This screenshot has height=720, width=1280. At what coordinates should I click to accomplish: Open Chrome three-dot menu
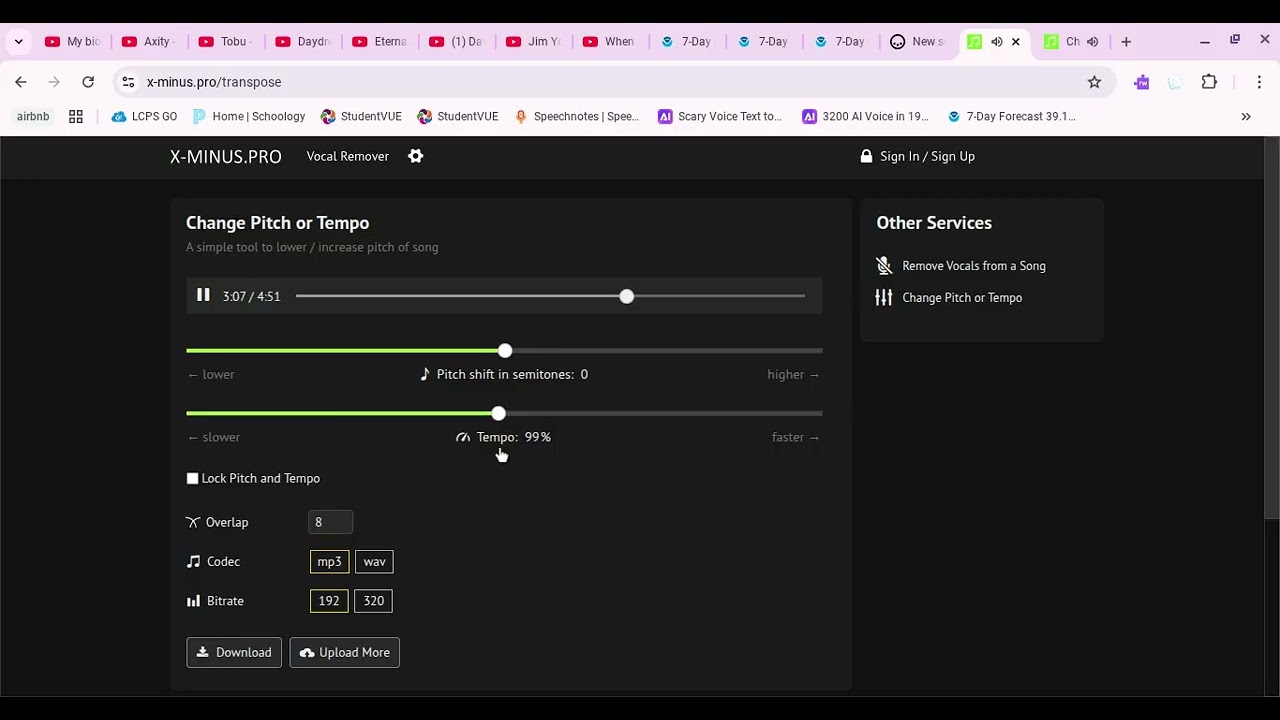point(1259,82)
